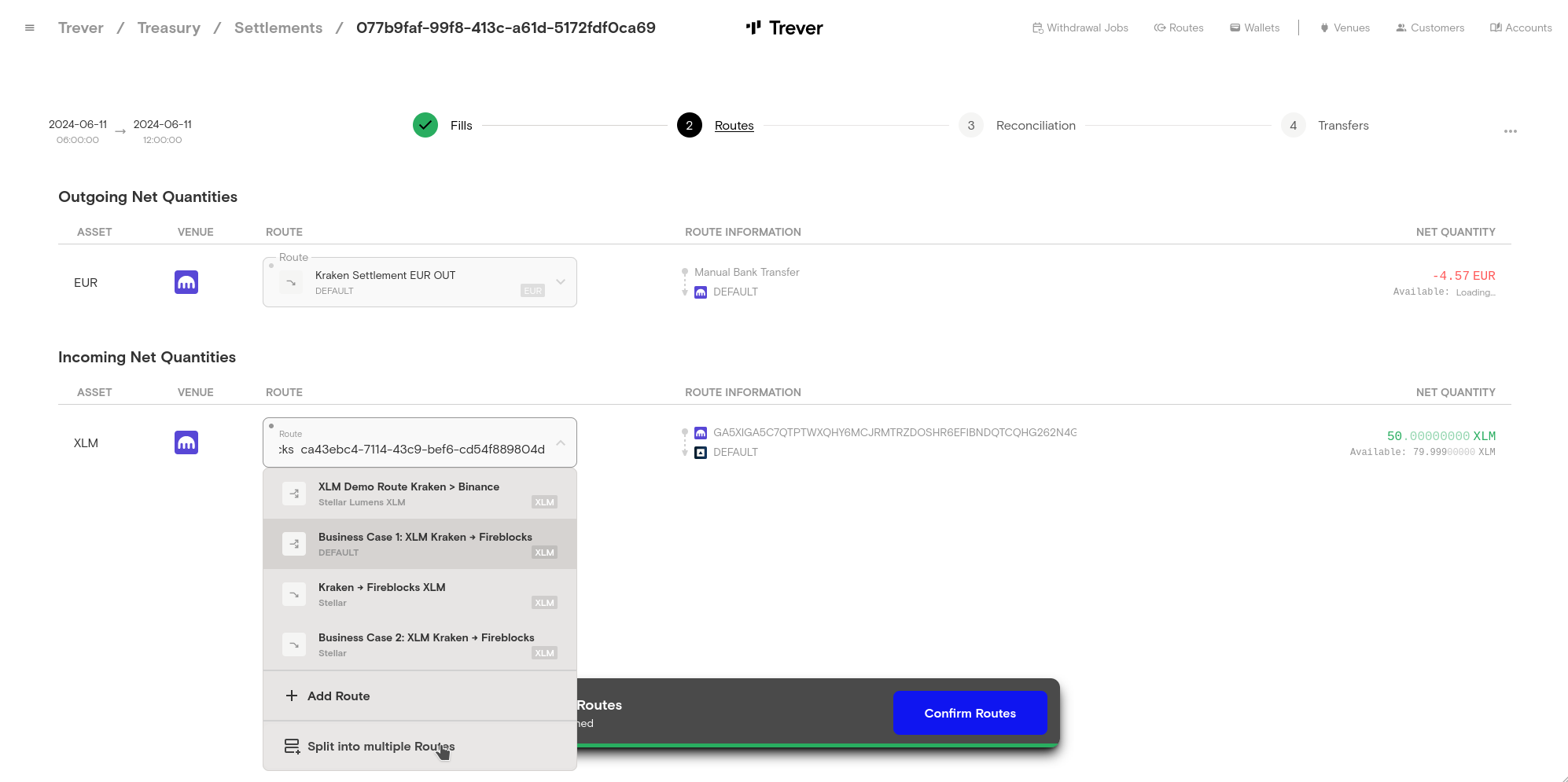The image size is (1568, 782).
Task: Open Withdrawal Jobs in top navigation
Action: coord(1080,28)
